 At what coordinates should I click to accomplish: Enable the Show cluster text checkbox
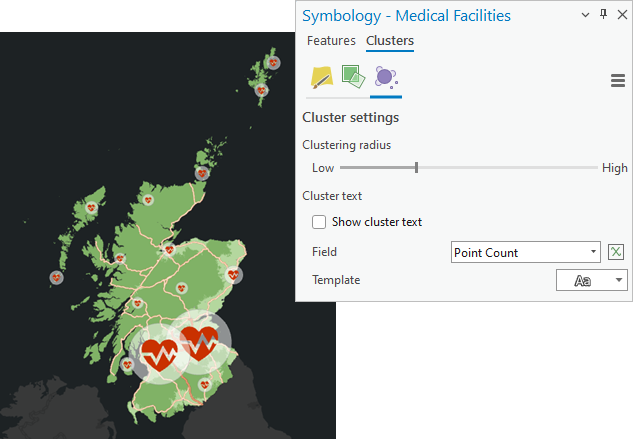[x=320, y=222]
